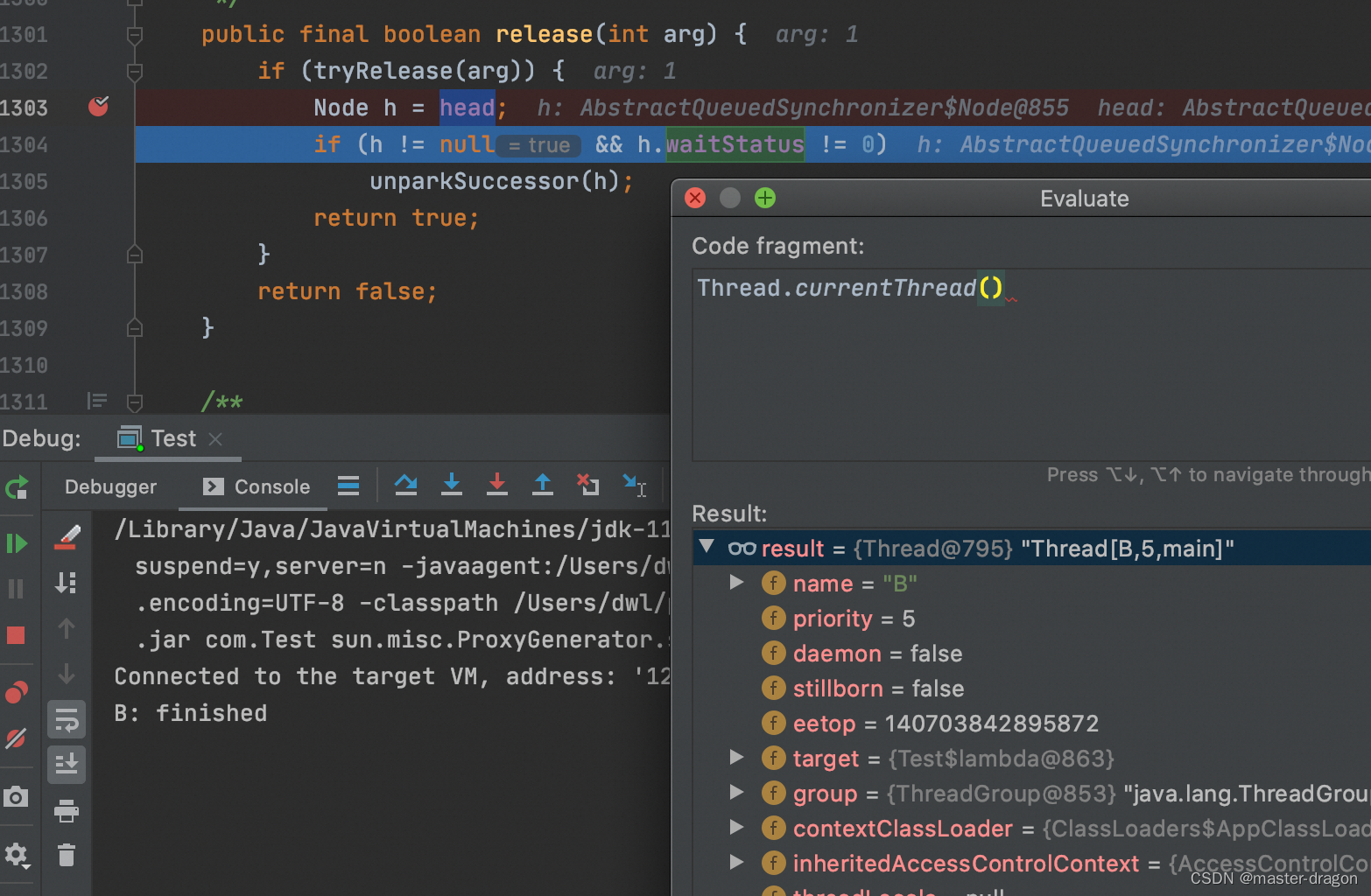1371x896 pixels.
Task: Click up arrow in console toolbar
Action: point(67,628)
